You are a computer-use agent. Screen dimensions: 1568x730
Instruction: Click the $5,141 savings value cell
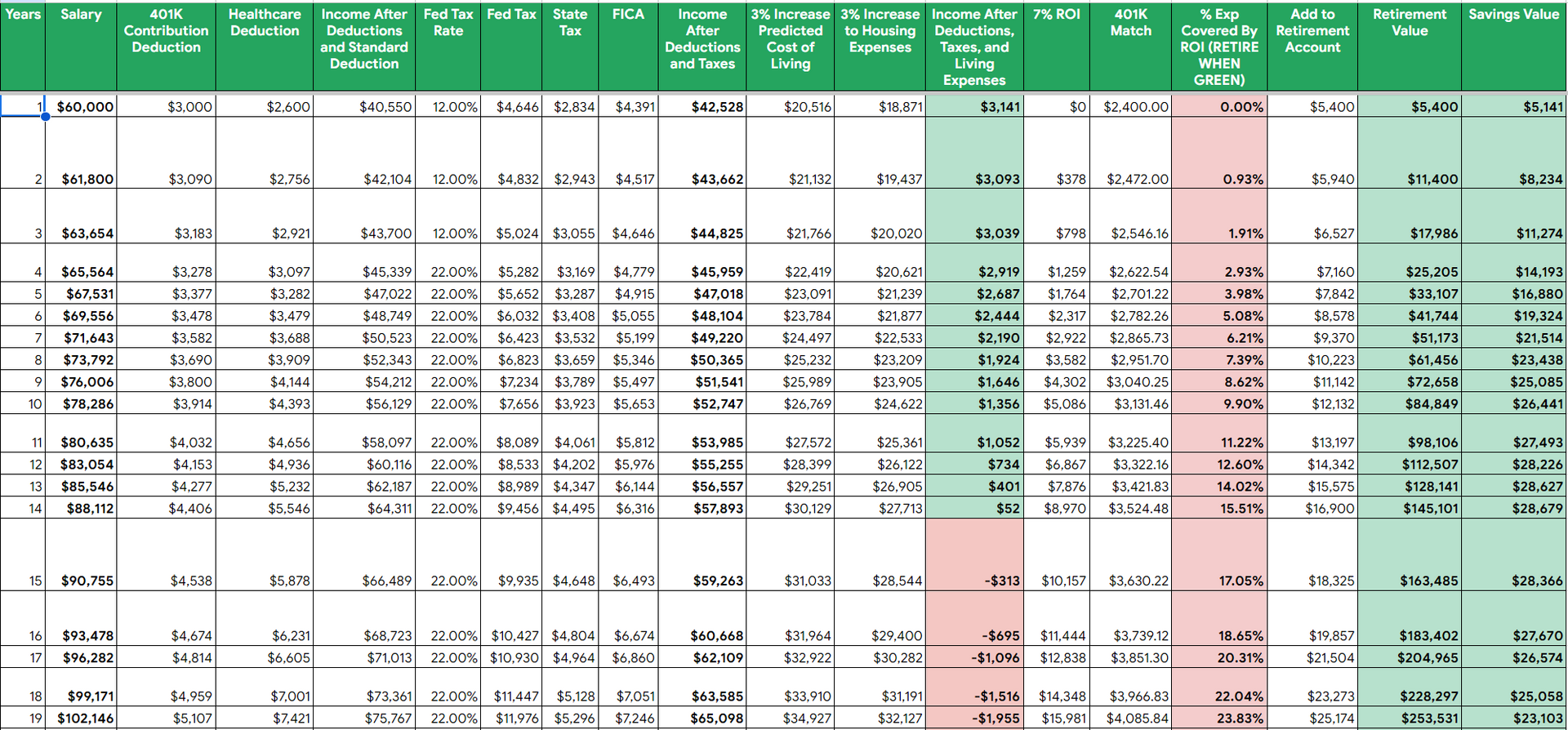[1514, 106]
